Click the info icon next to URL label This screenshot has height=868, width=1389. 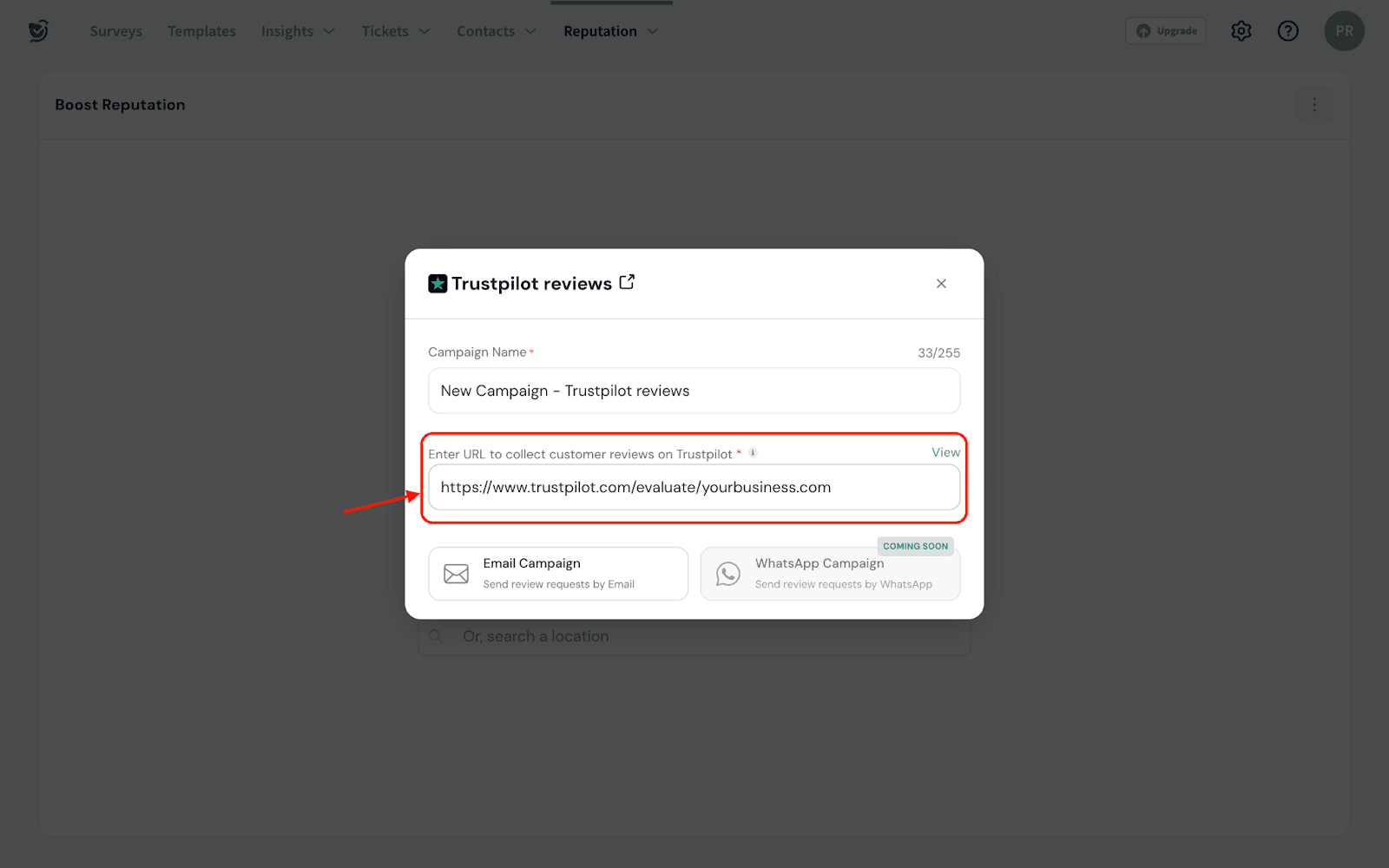(x=753, y=452)
